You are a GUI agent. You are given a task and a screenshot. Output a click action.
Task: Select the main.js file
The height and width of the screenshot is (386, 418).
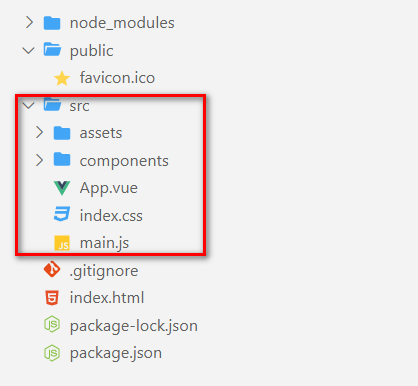click(x=104, y=243)
